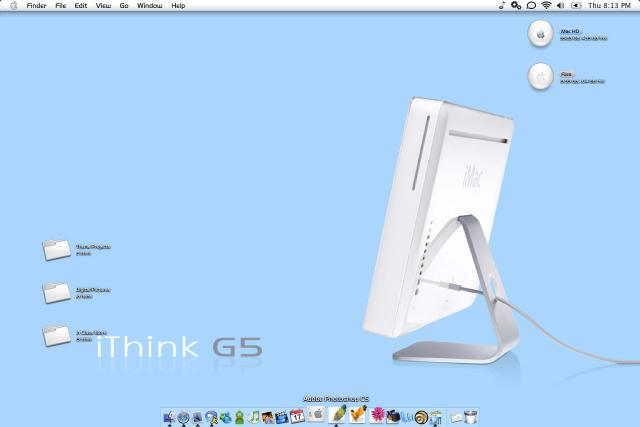Open the golden spiral dock icon
640x427 pixels.
[421, 417]
